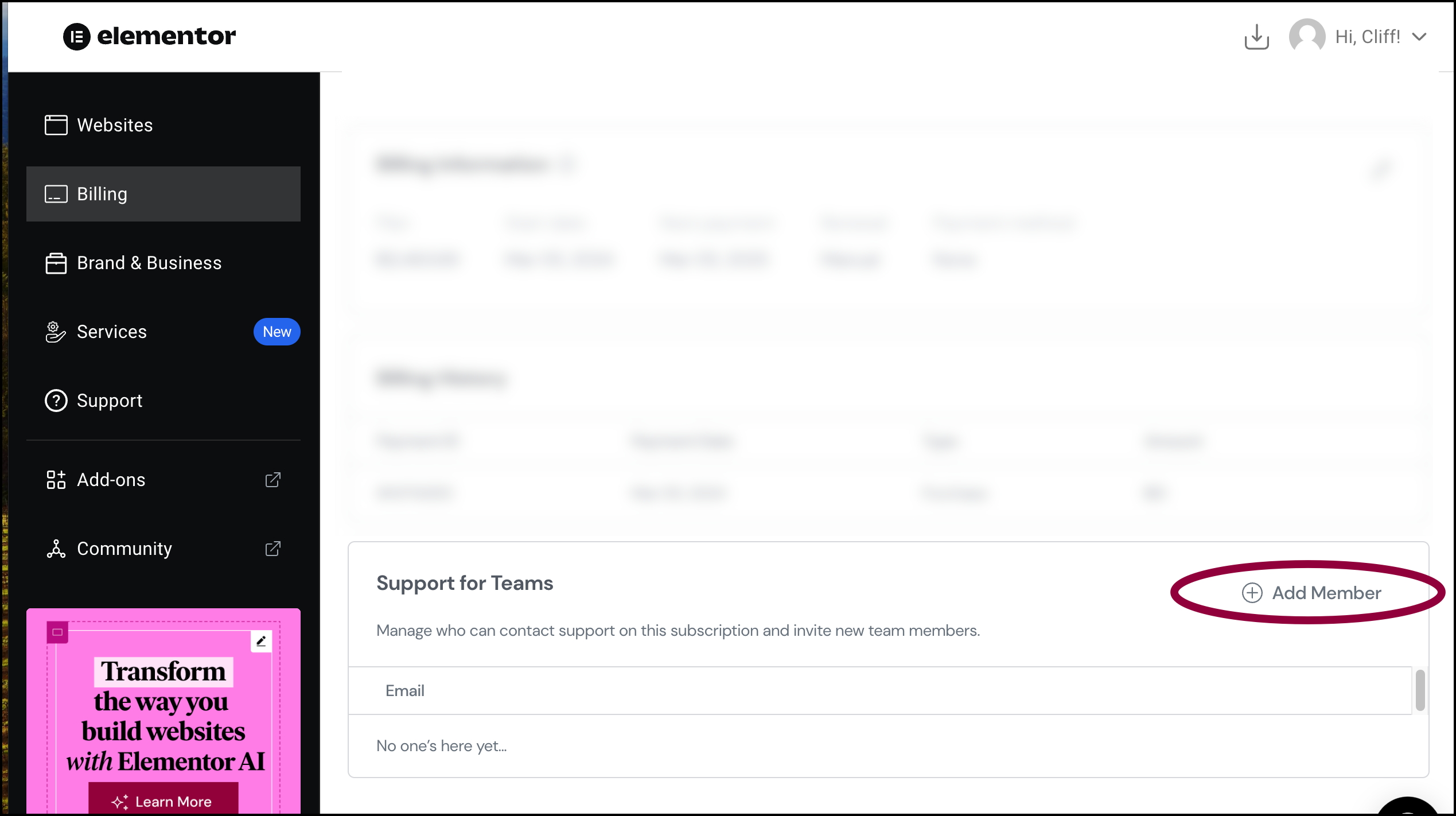The image size is (1456, 816).
Task: Click the pencil edit icon on AI banner
Action: 261,641
